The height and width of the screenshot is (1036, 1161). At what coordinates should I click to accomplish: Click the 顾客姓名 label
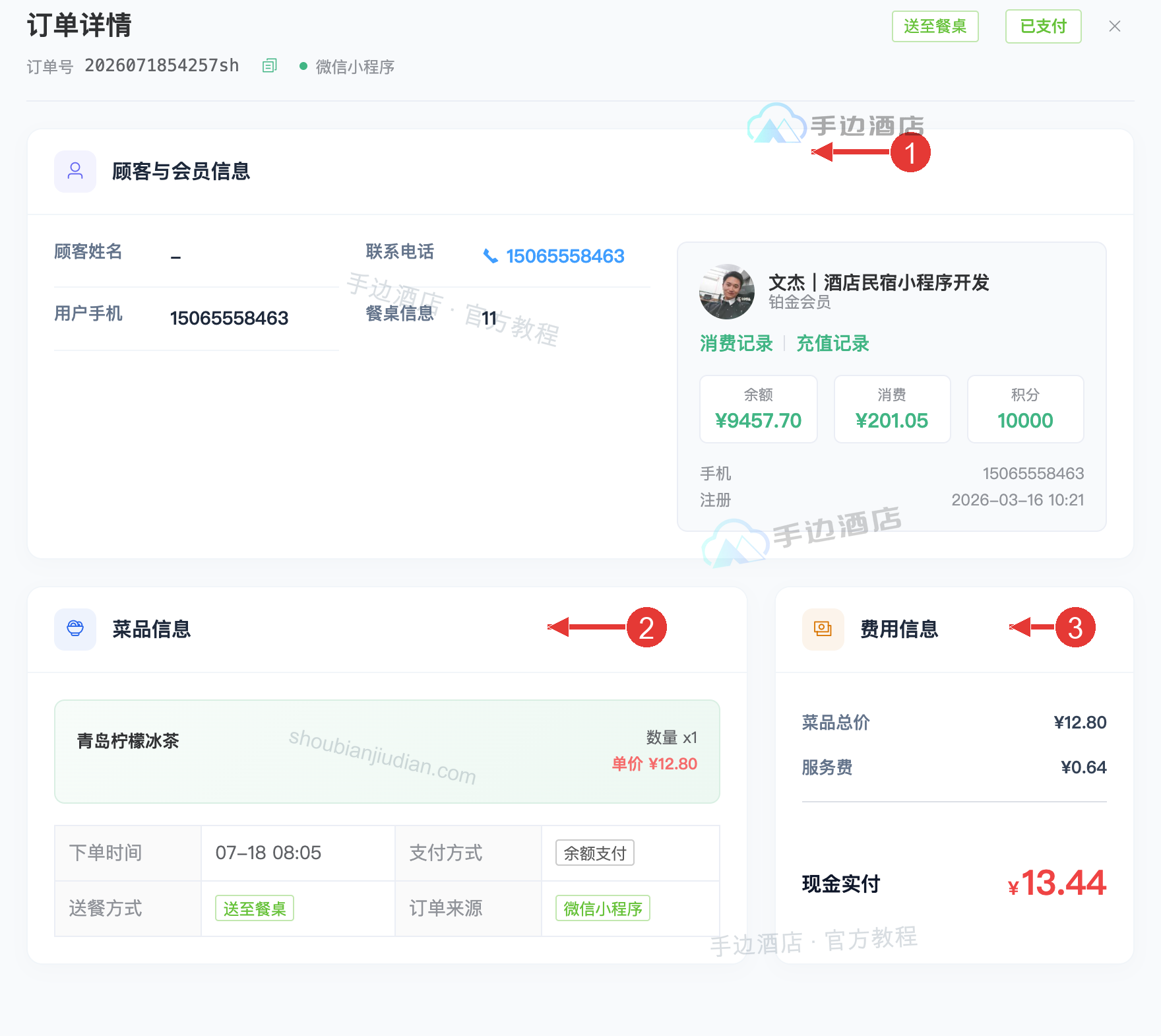coord(88,251)
